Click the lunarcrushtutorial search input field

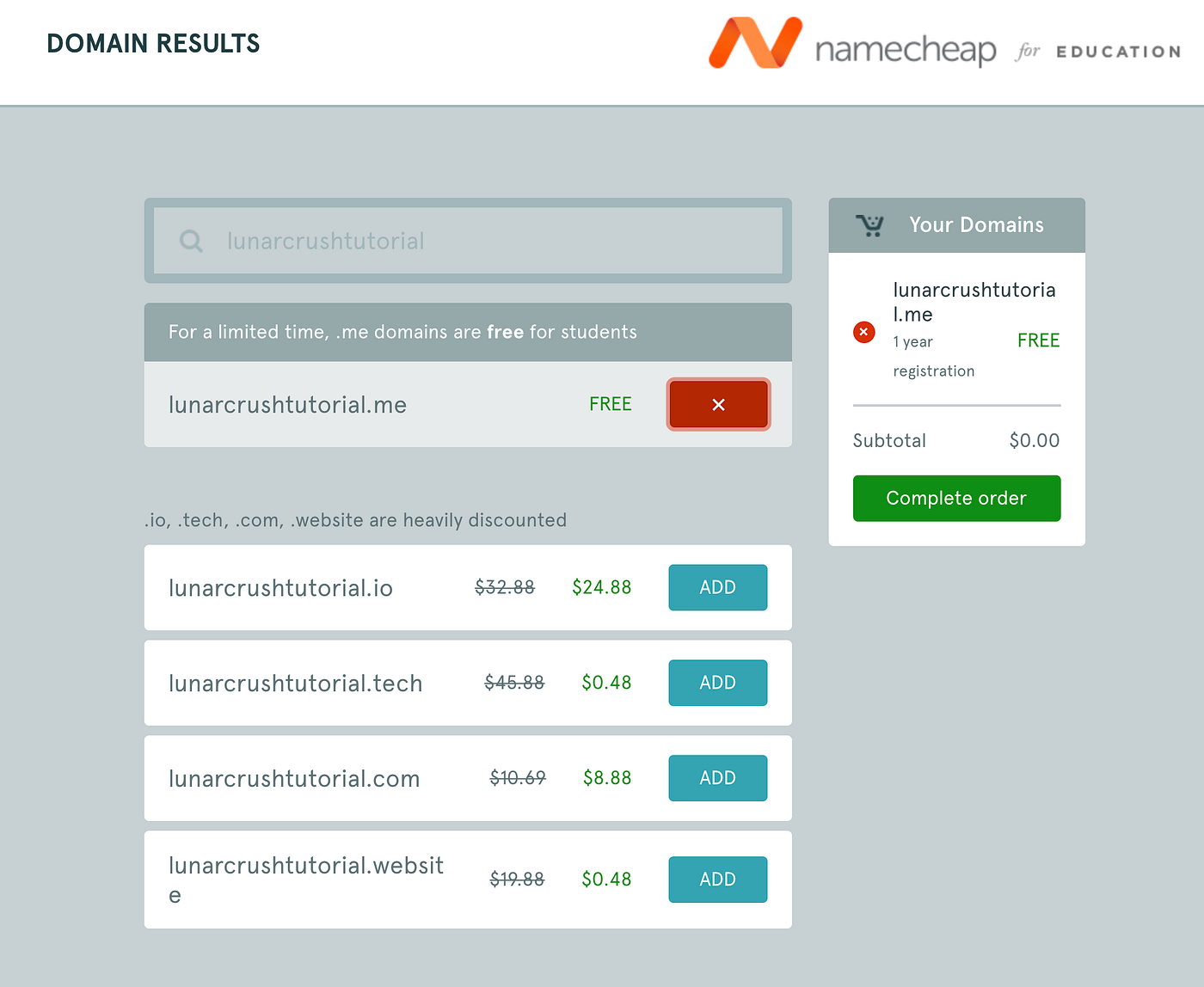(x=468, y=241)
